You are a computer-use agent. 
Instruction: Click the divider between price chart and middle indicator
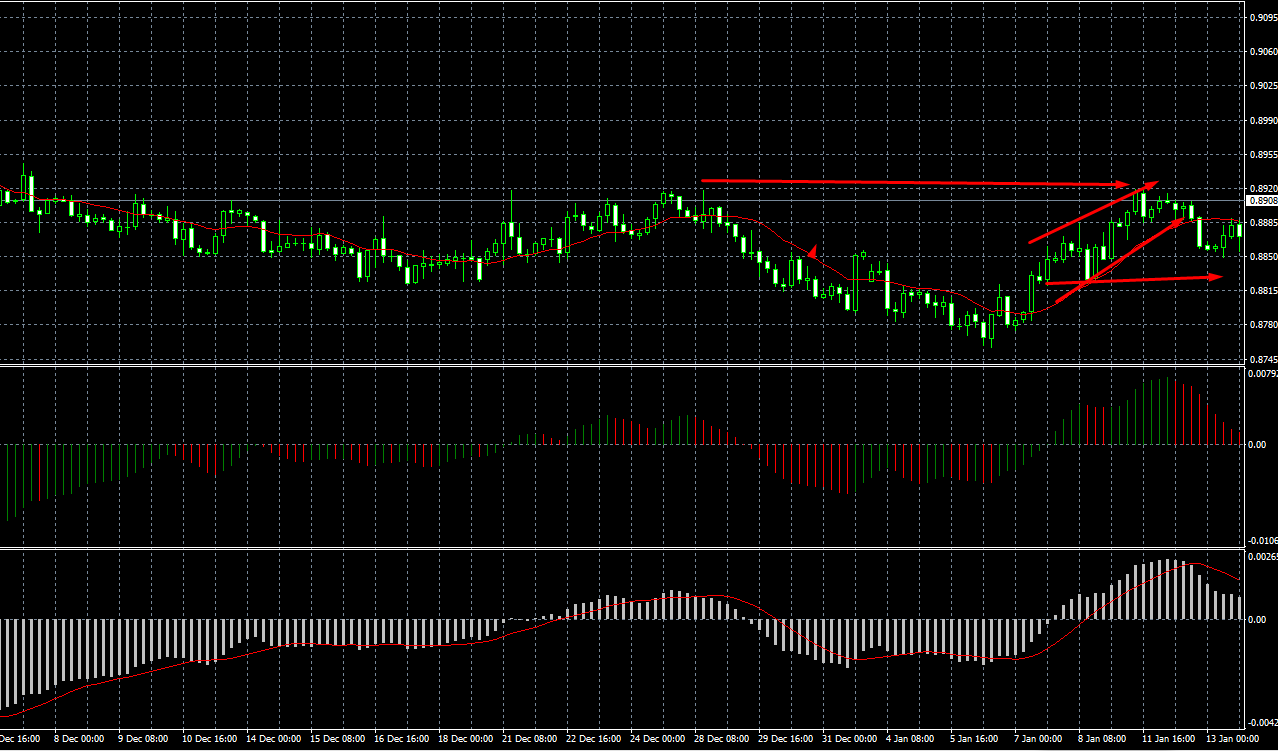point(620,366)
